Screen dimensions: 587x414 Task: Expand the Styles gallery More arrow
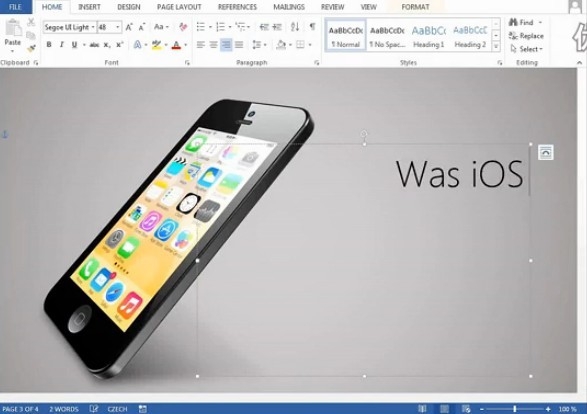click(496, 47)
